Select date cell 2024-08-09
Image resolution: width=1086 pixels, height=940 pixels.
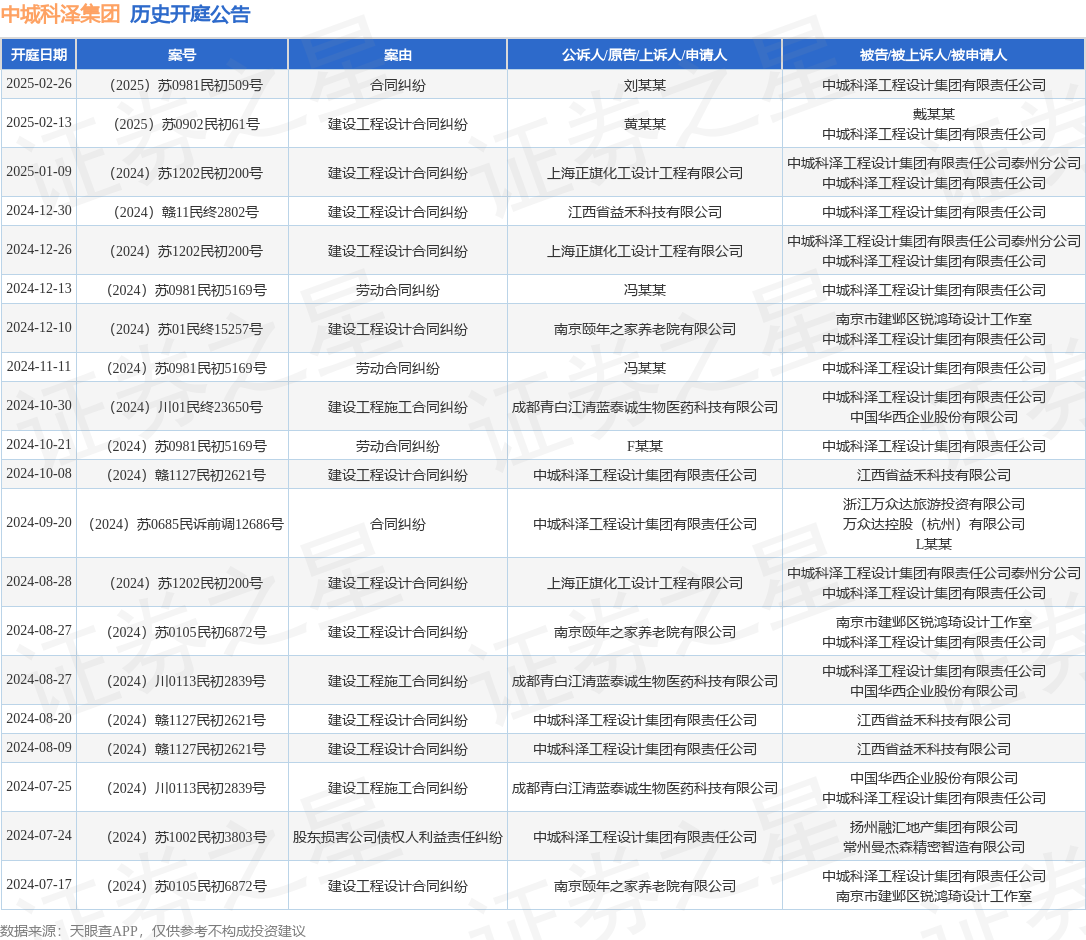[x=39, y=747]
